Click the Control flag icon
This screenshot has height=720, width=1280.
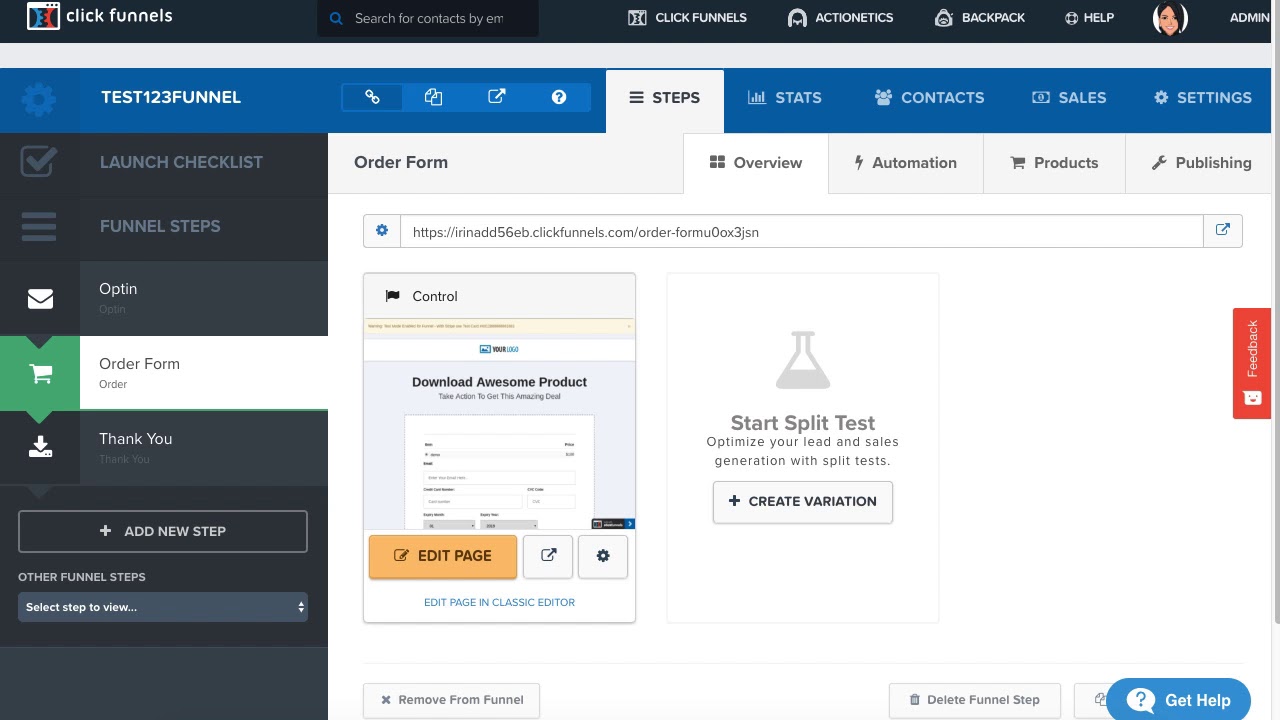(392, 296)
